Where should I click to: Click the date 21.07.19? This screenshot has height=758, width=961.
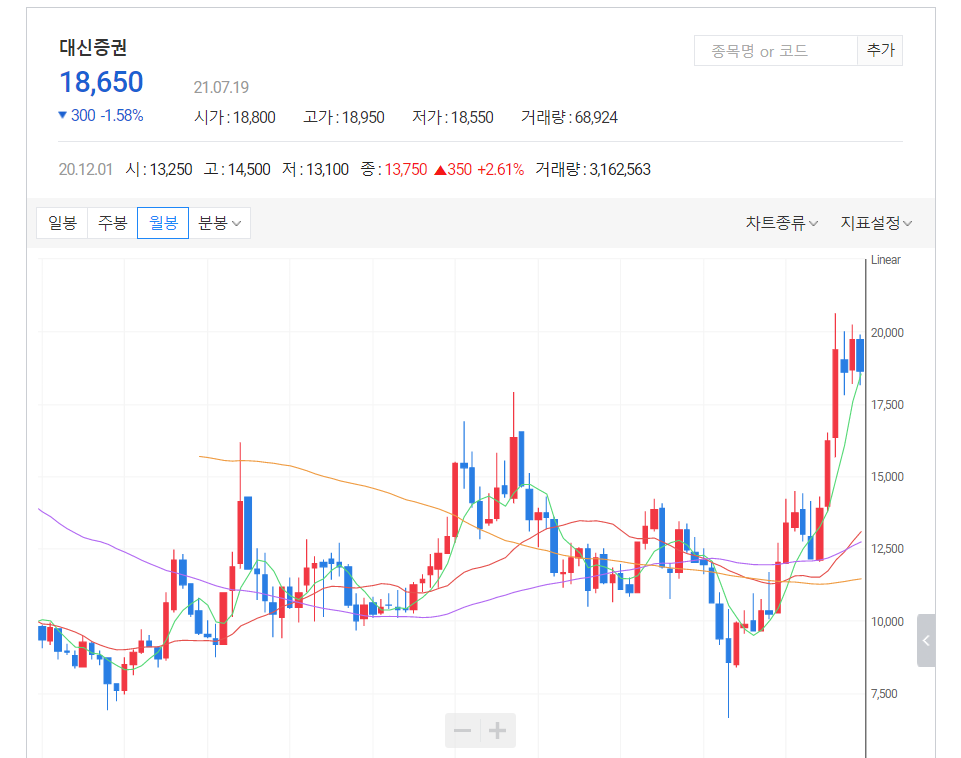pyautogui.click(x=221, y=88)
